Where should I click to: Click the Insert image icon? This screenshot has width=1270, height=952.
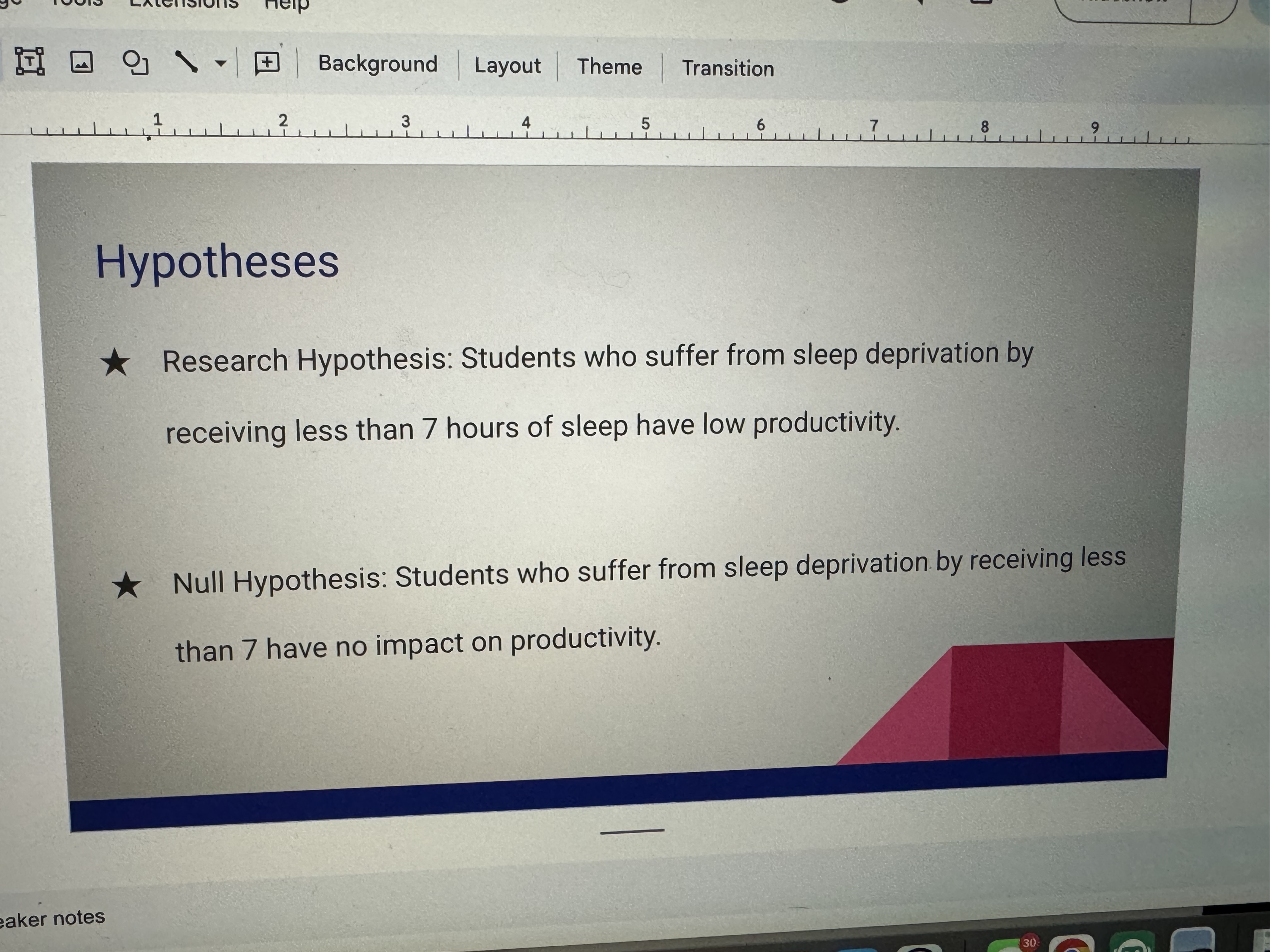point(82,63)
